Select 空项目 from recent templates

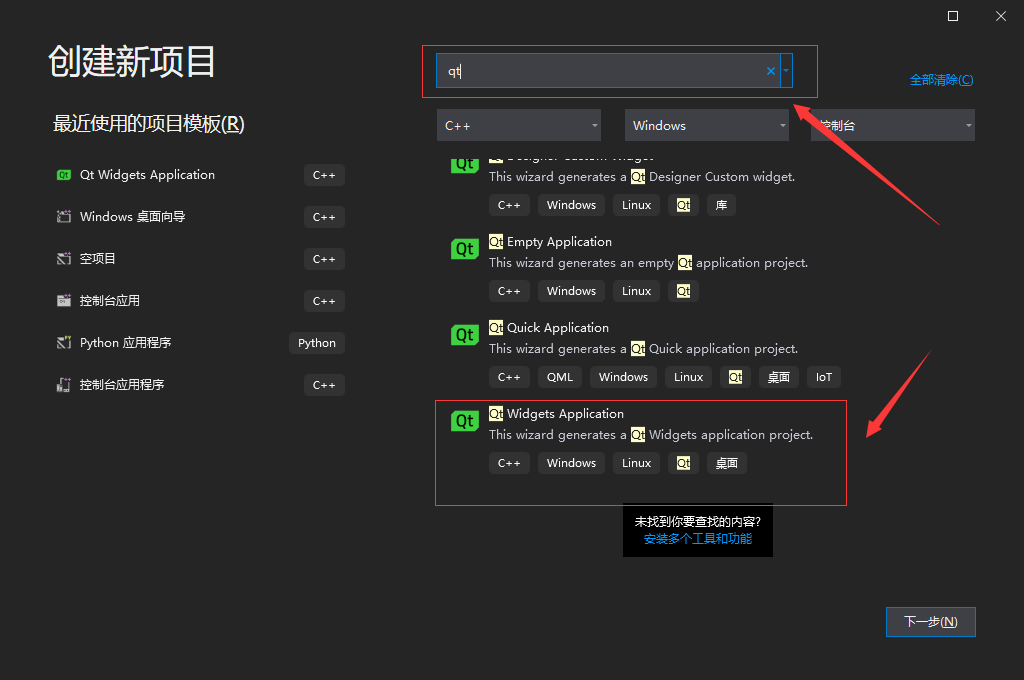pyautogui.click(x=200, y=259)
